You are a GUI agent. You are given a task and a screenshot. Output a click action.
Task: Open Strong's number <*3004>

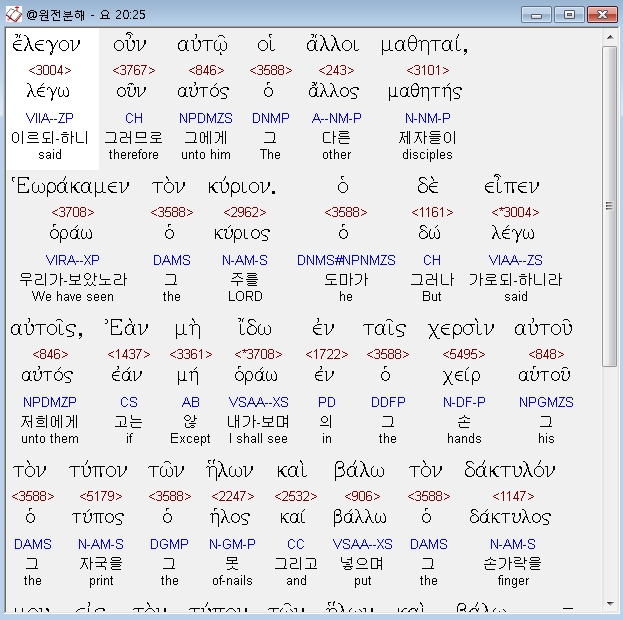click(515, 212)
